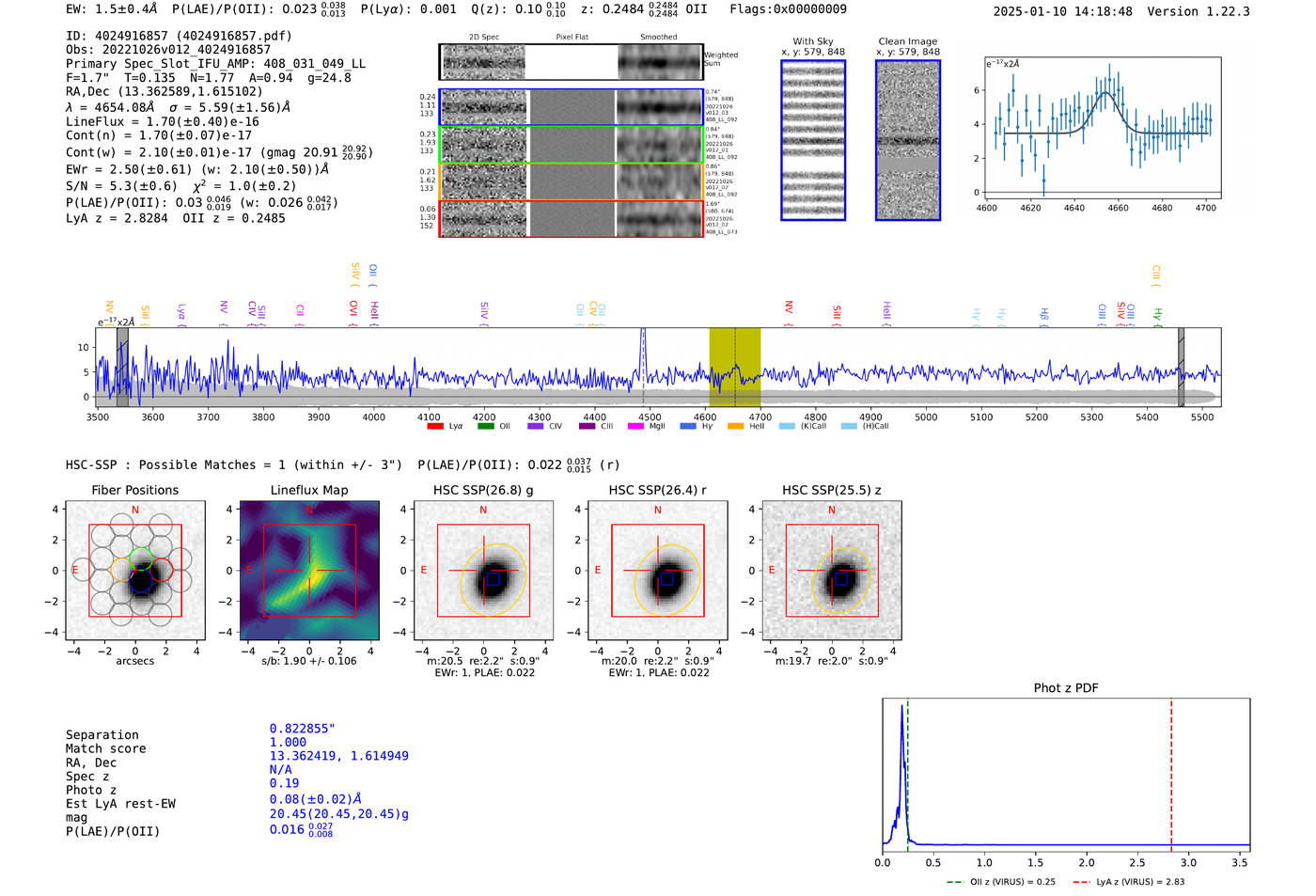Open the Fiber Positions cutout image

[x=135, y=571]
